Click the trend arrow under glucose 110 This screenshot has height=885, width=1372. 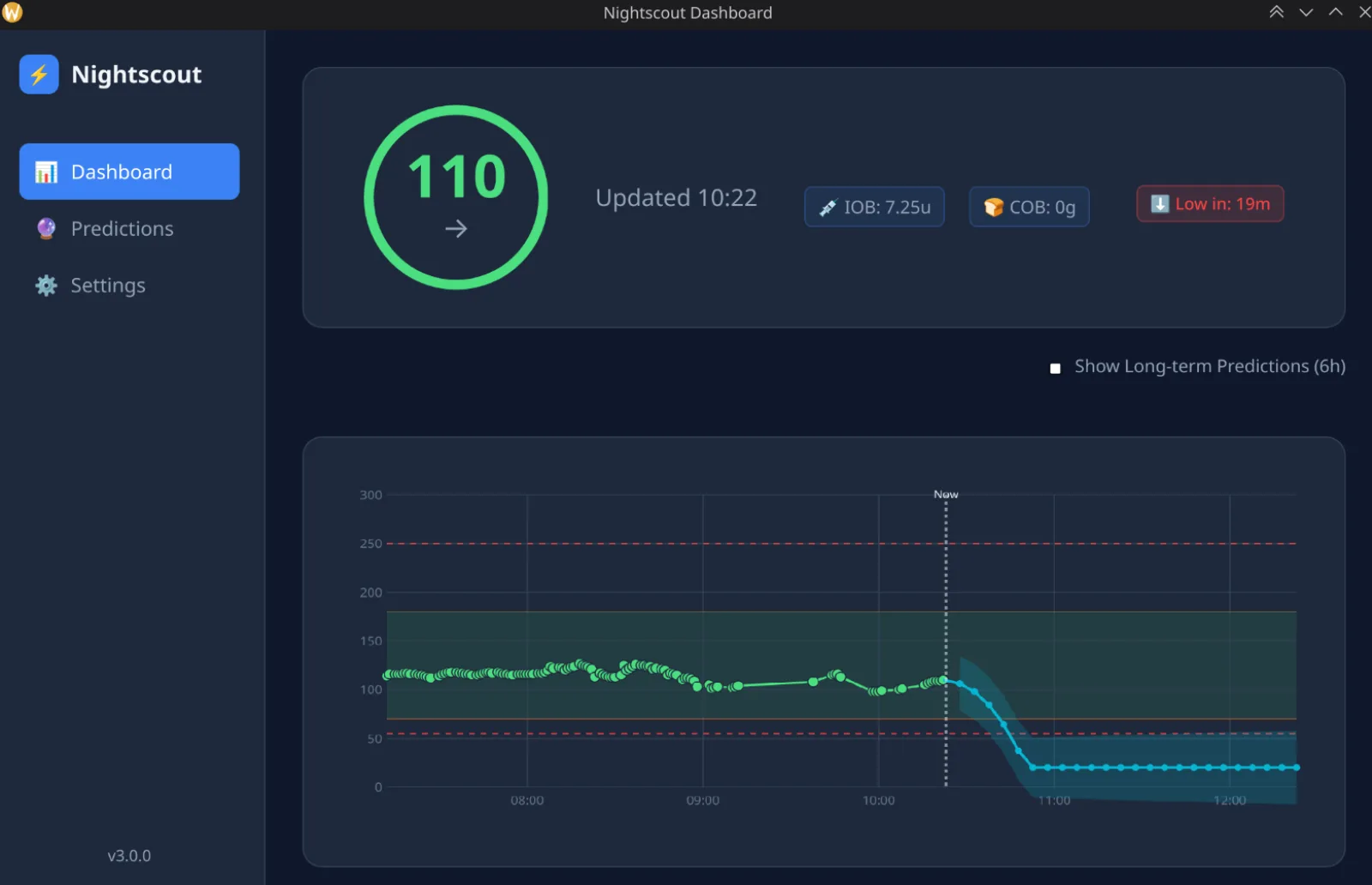tap(456, 228)
